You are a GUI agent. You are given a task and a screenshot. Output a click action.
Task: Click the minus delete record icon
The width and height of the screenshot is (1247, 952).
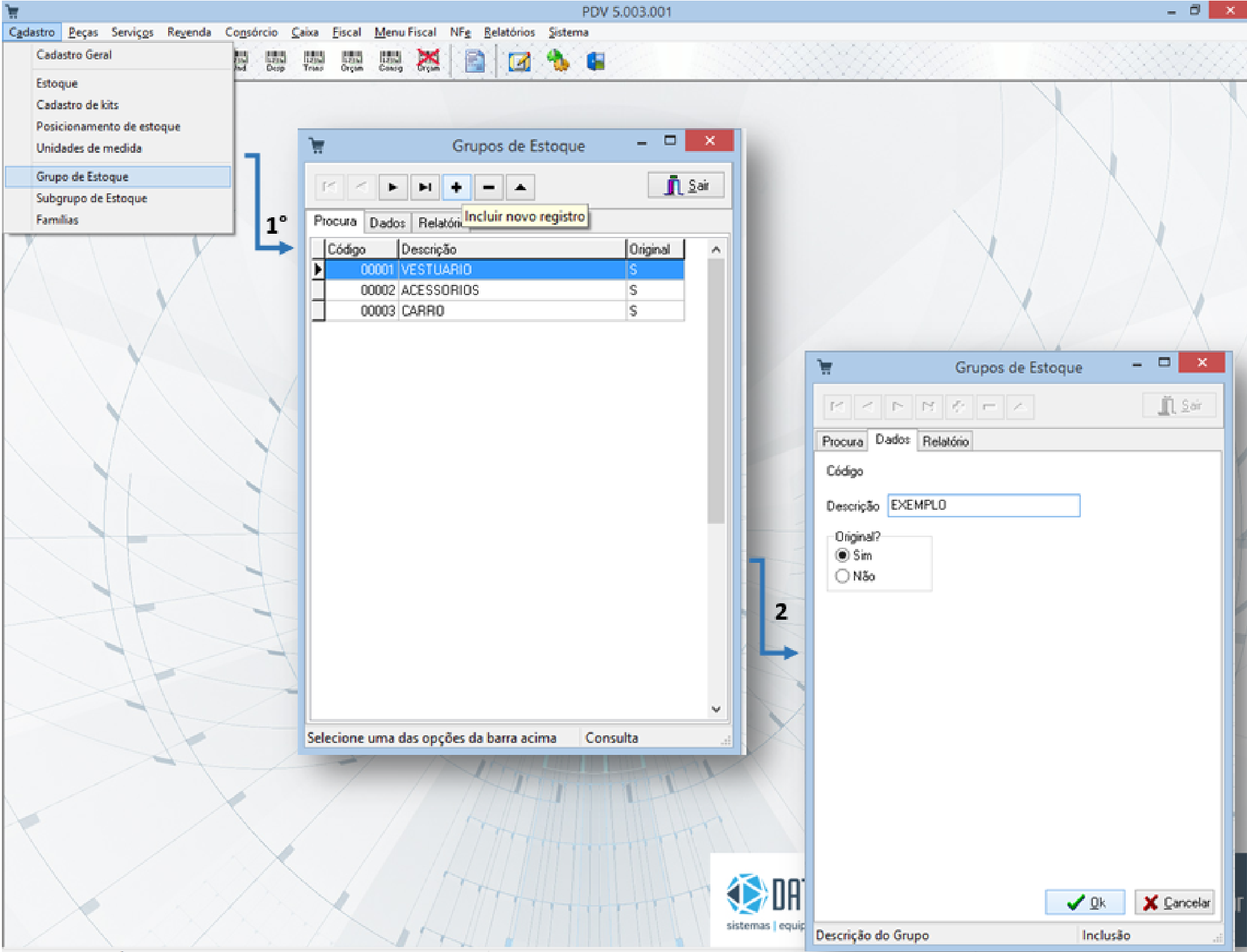[x=489, y=187]
